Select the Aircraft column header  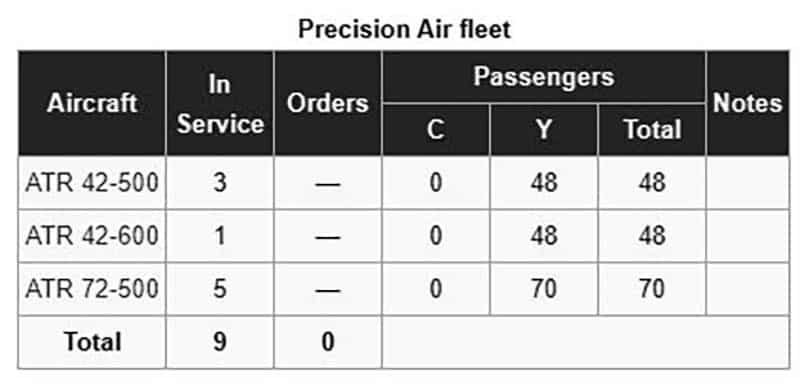tap(92, 104)
